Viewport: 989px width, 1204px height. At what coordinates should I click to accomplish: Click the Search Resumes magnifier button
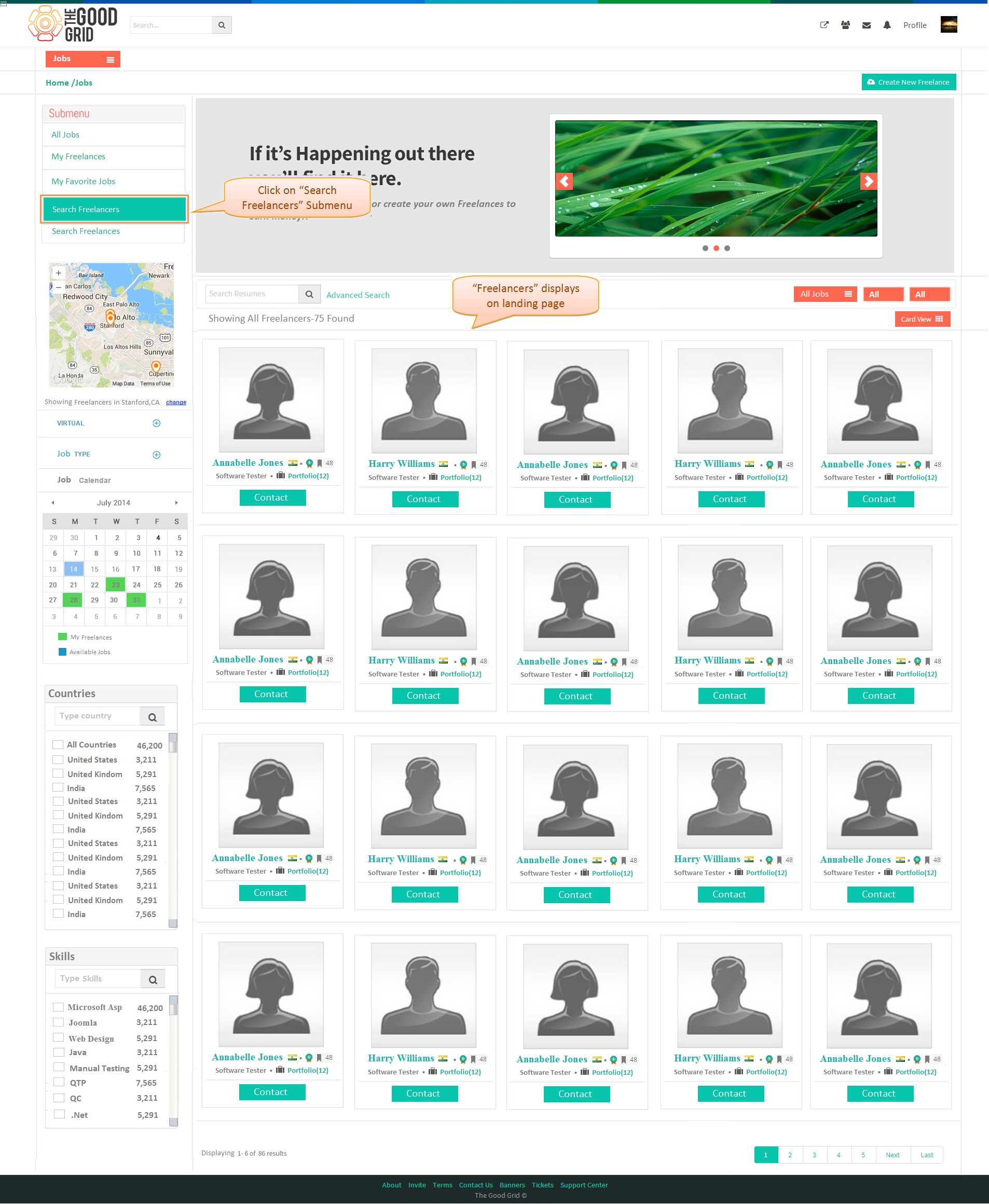[x=309, y=295]
